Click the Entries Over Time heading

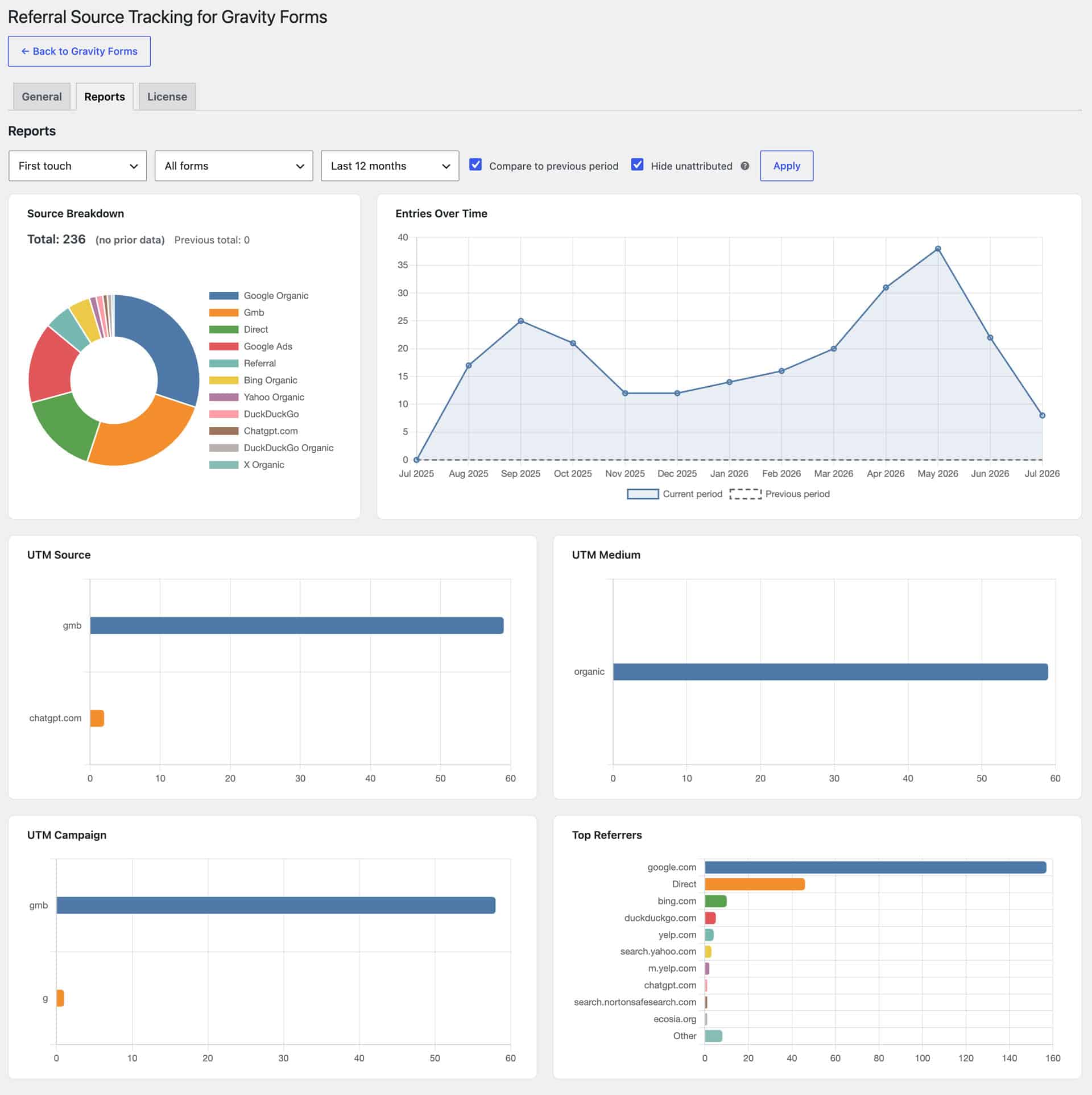(x=441, y=214)
